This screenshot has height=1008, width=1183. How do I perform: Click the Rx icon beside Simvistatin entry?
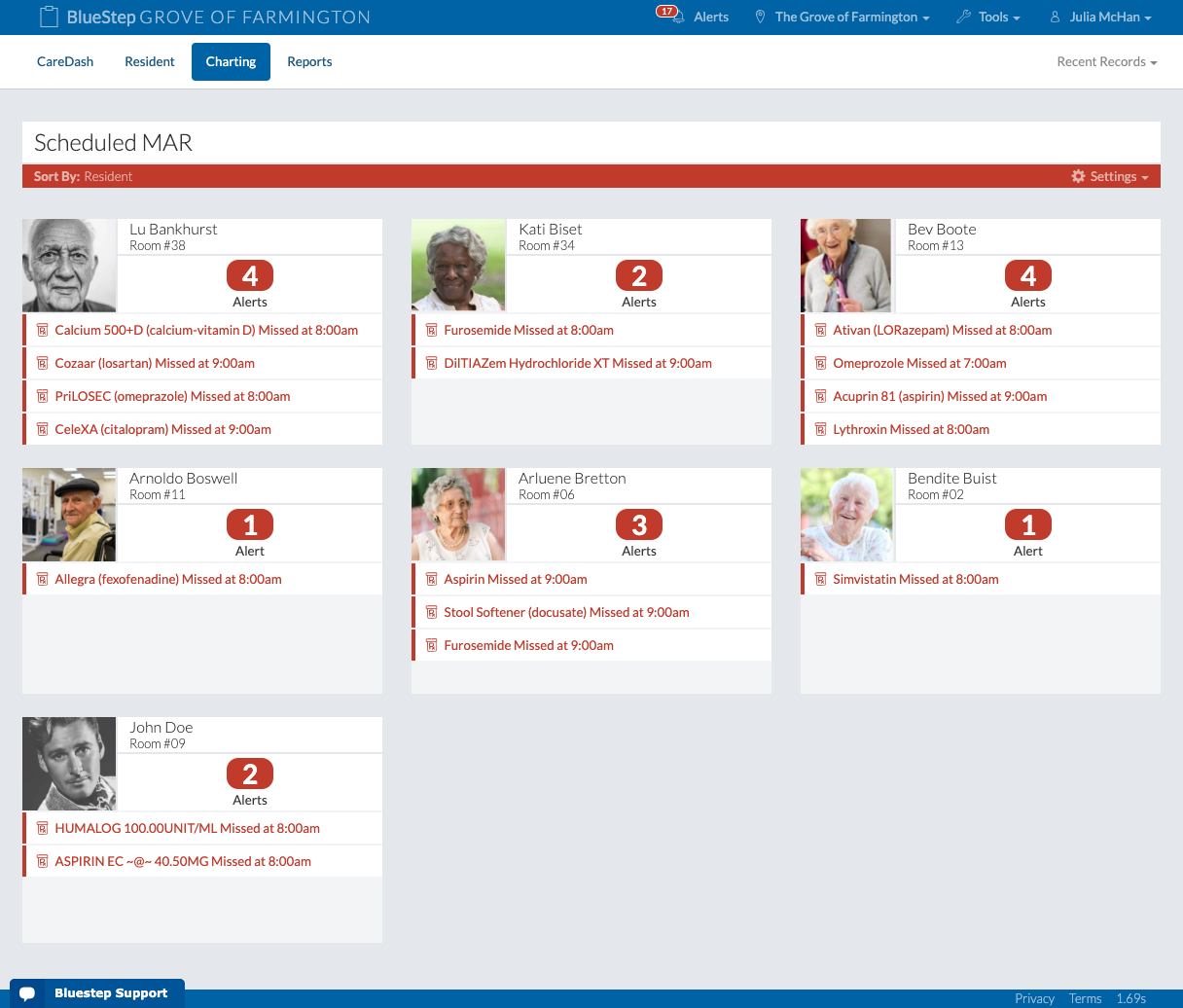pos(820,579)
